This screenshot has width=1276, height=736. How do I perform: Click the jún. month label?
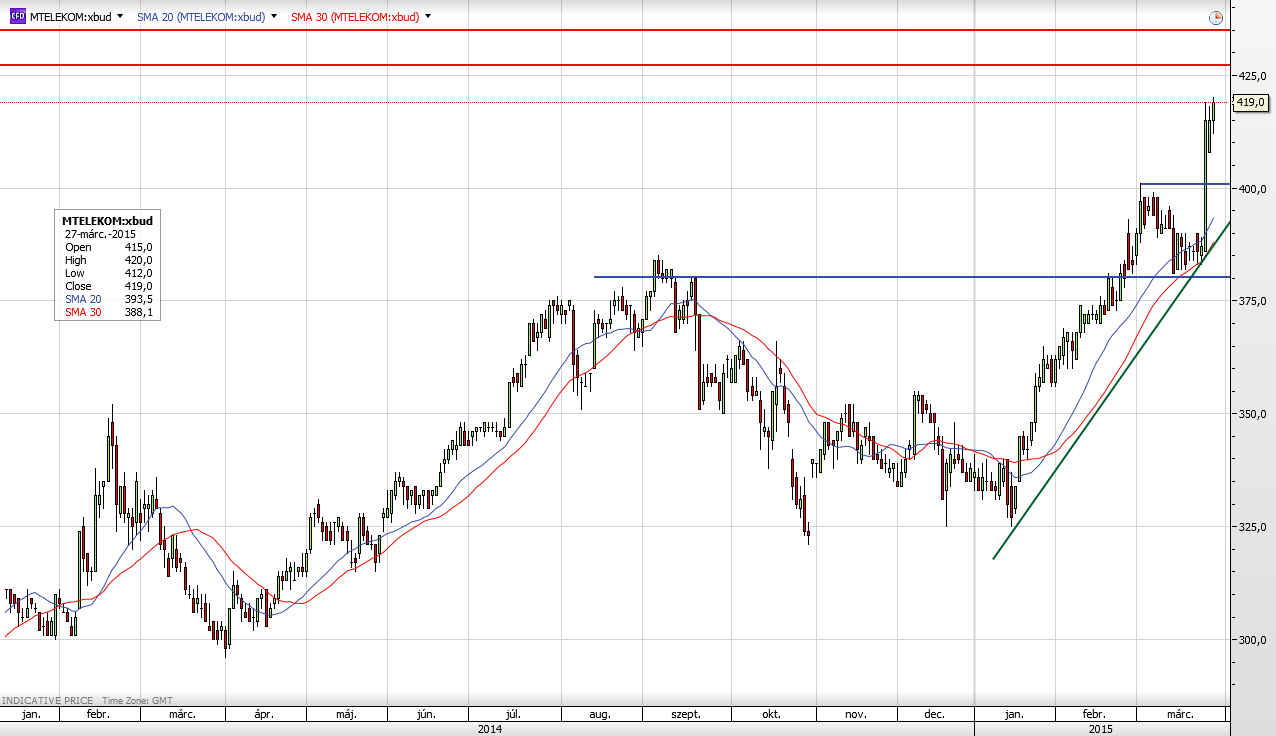point(426,715)
